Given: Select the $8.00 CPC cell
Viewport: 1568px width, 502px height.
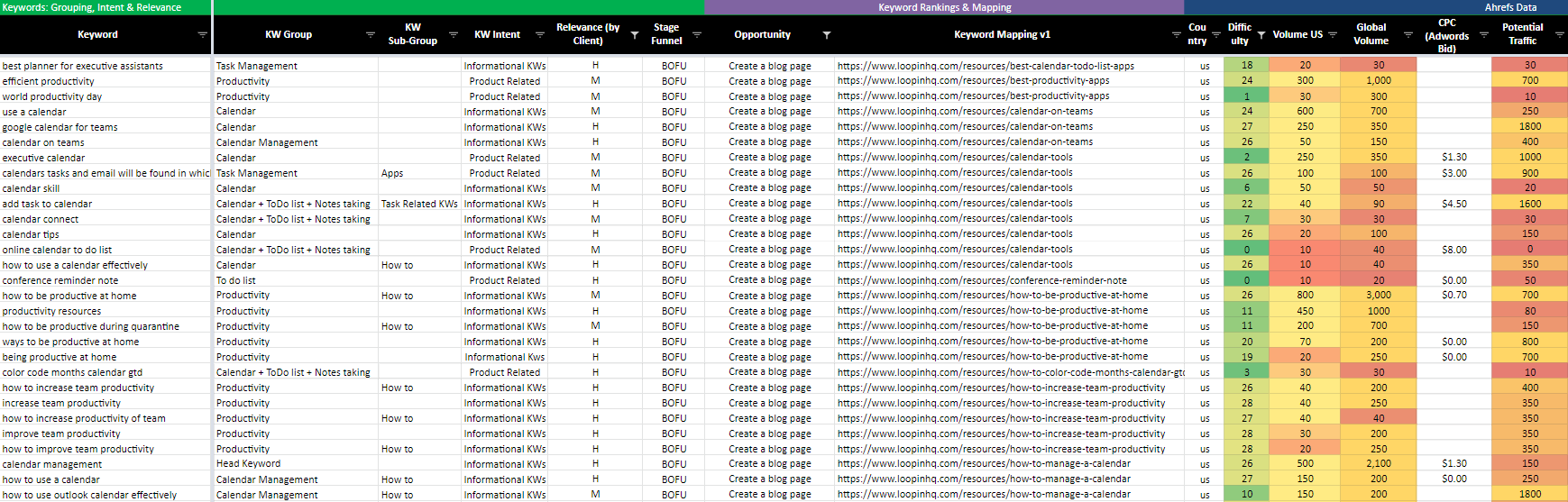Looking at the screenshot, I should tap(1453, 250).
